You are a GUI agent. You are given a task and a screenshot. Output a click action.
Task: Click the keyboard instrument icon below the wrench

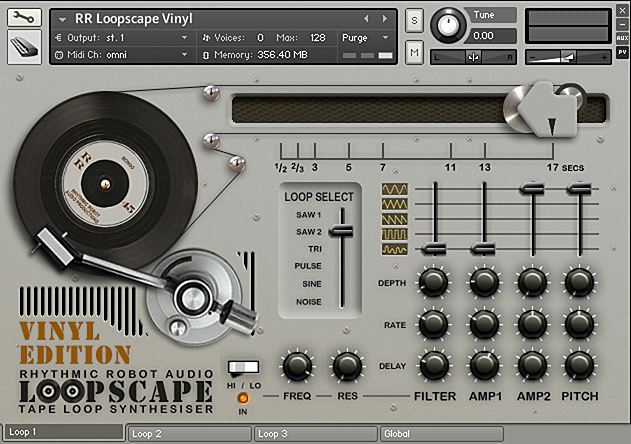pyautogui.click(x=24, y=47)
